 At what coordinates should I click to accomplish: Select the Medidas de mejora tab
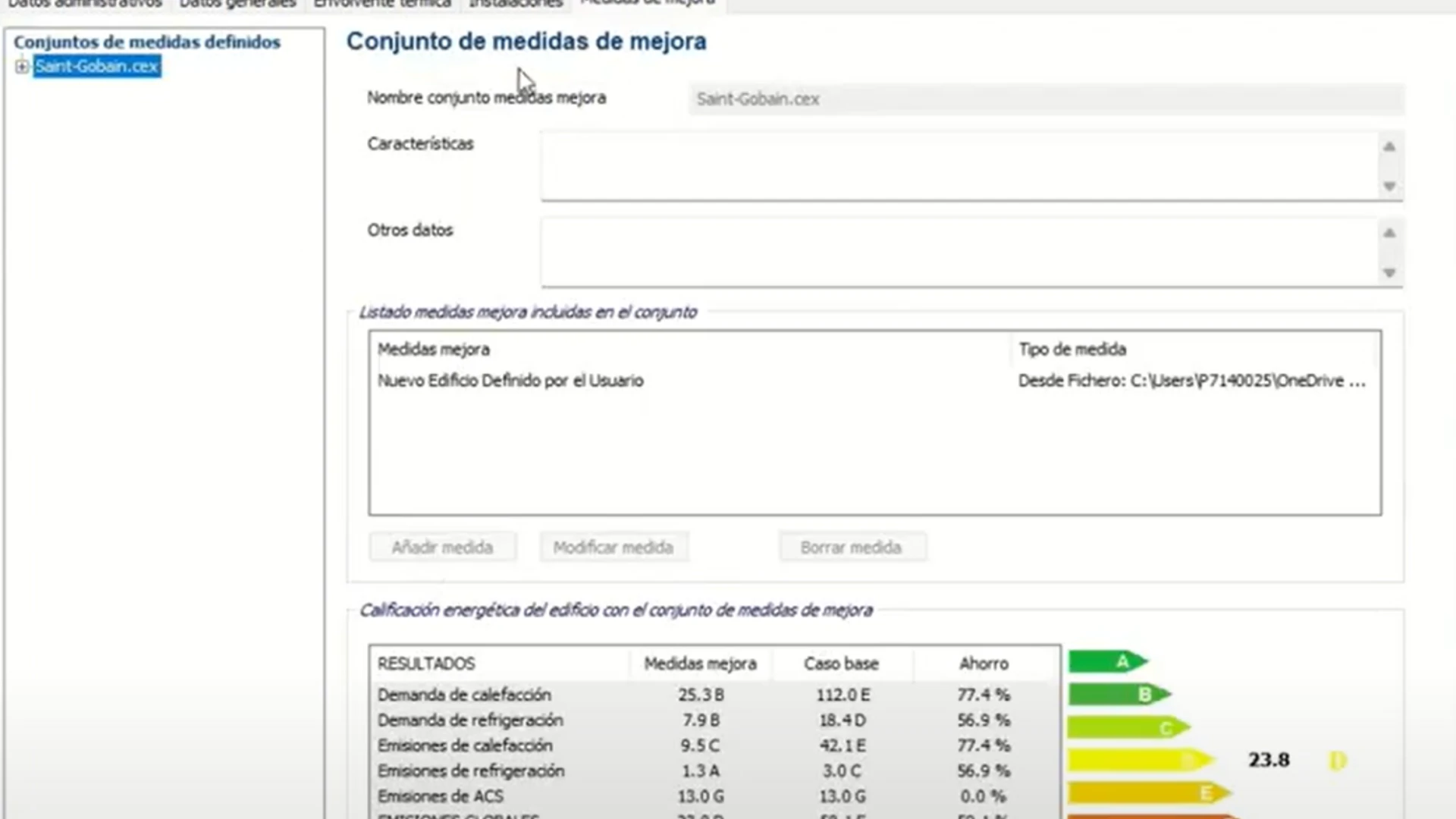pyautogui.click(x=648, y=5)
